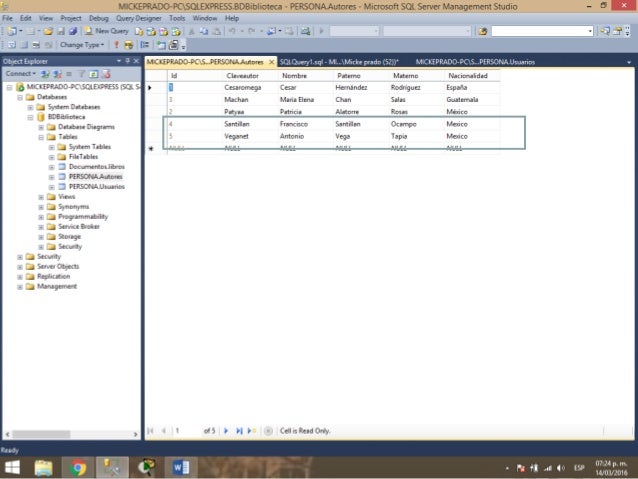
Task: Open Microsoft Word from the taskbar
Action: pos(181,467)
